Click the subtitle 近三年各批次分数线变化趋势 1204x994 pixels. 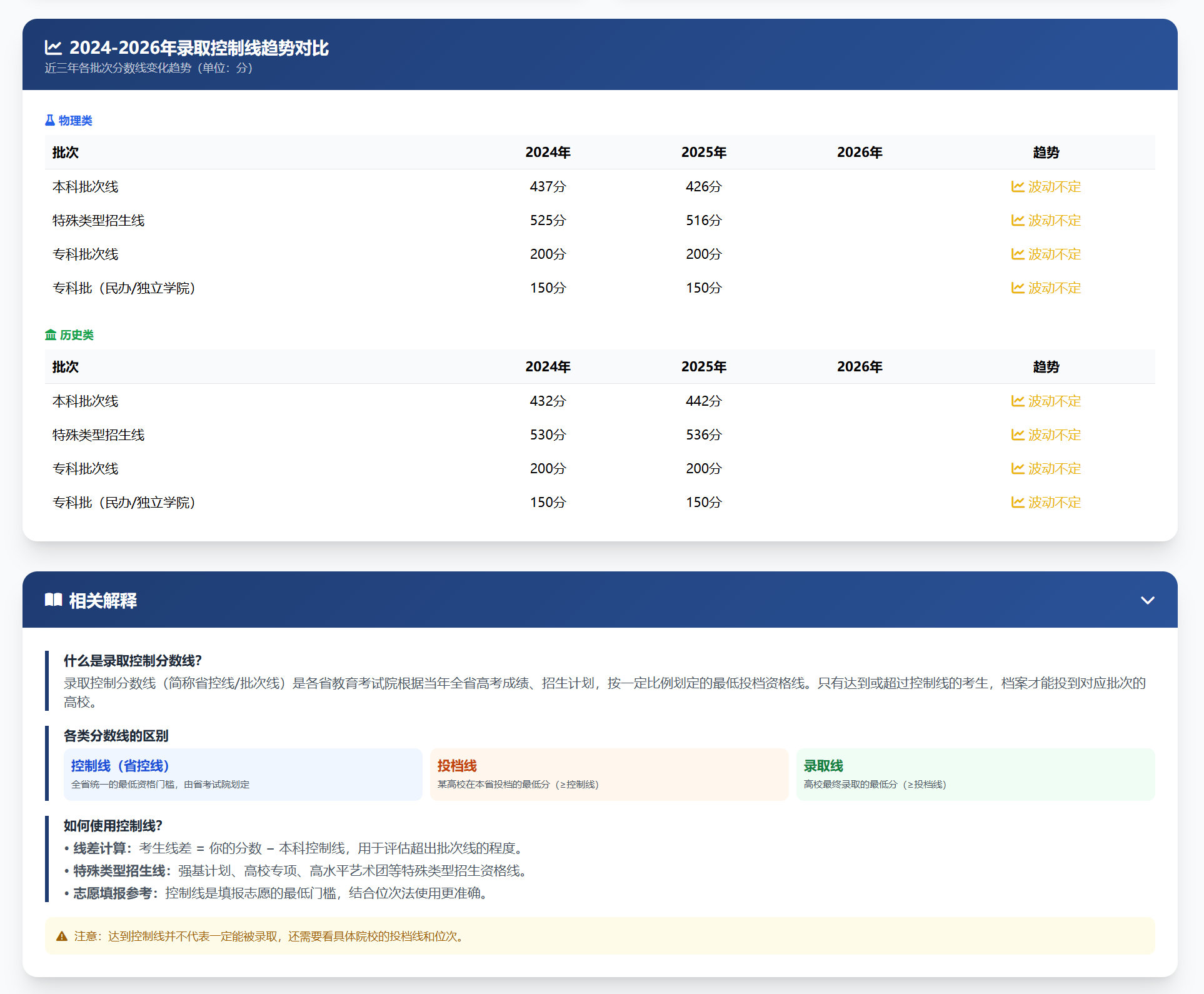click(x=149, y=68)
